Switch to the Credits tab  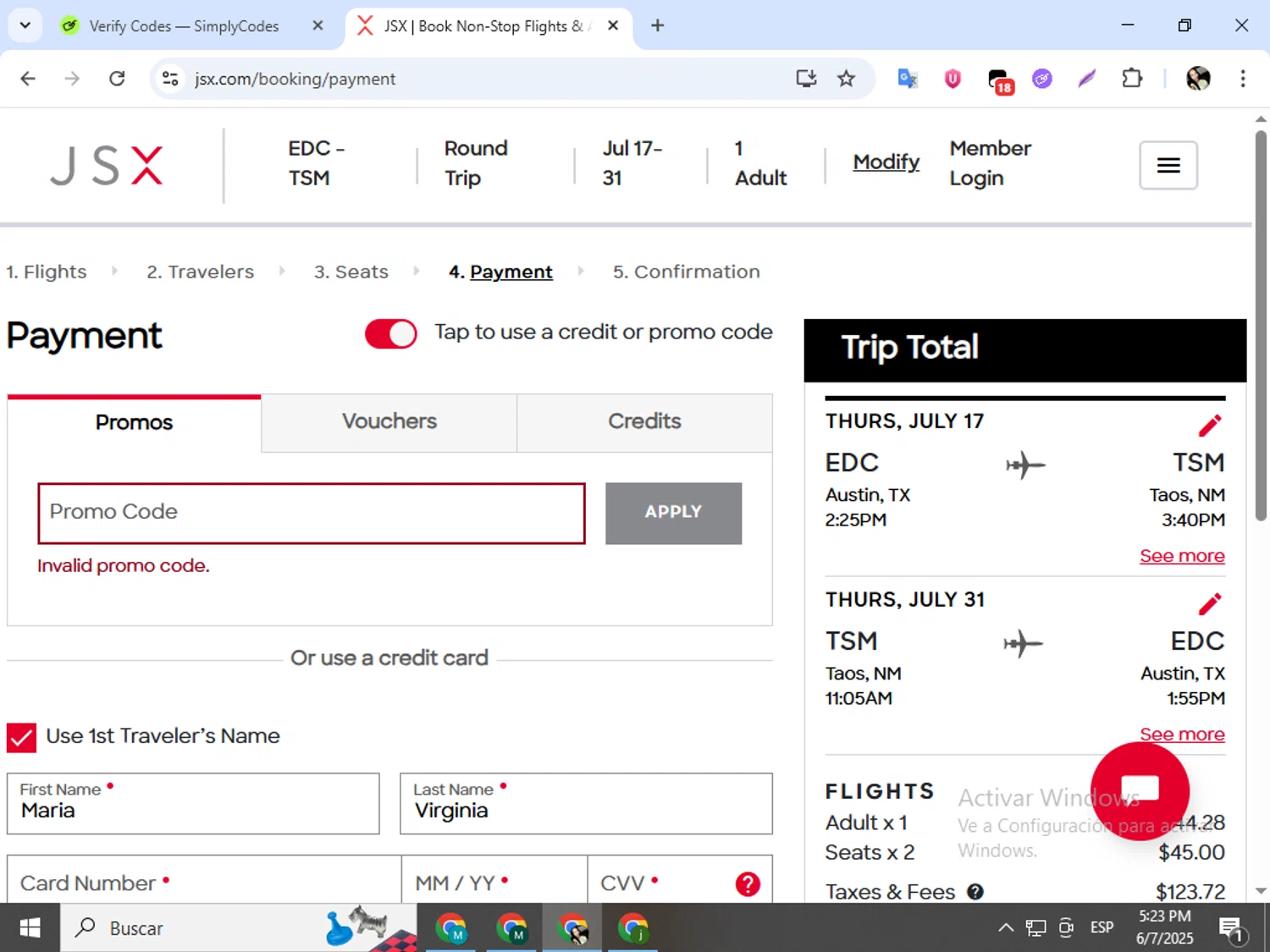[644, 421]
